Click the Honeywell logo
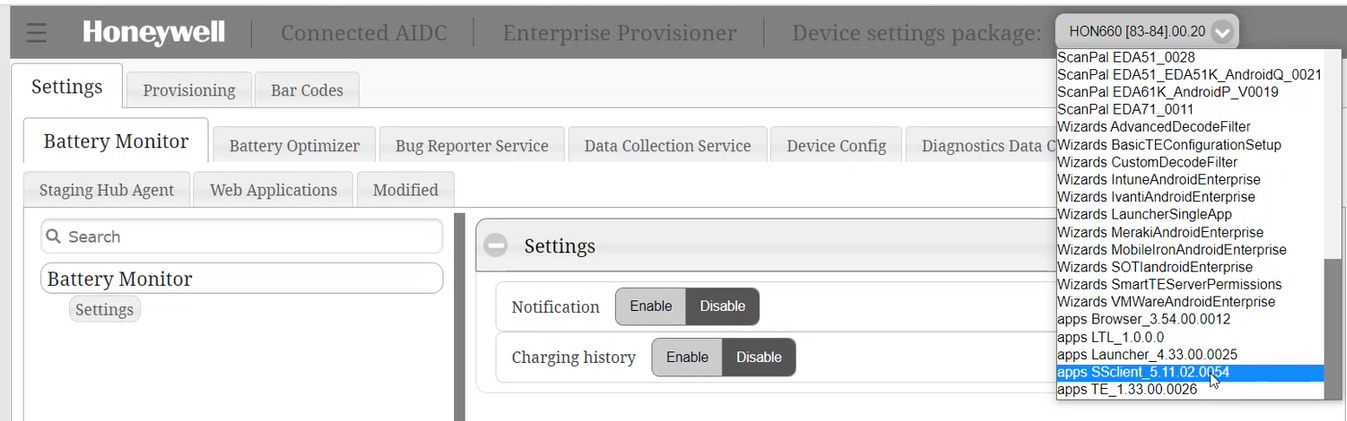Screen dimensions: 1347x421 coord(156,33)
